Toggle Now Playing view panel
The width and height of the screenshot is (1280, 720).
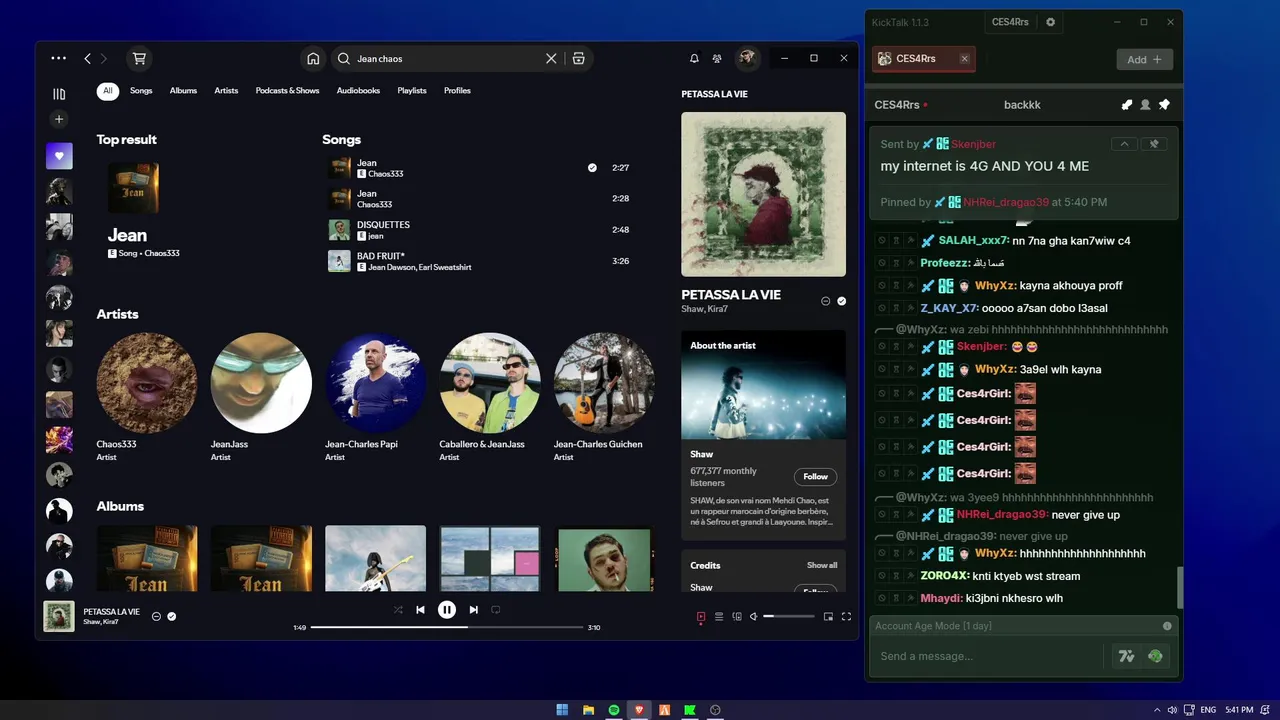[x=701, y=617]
